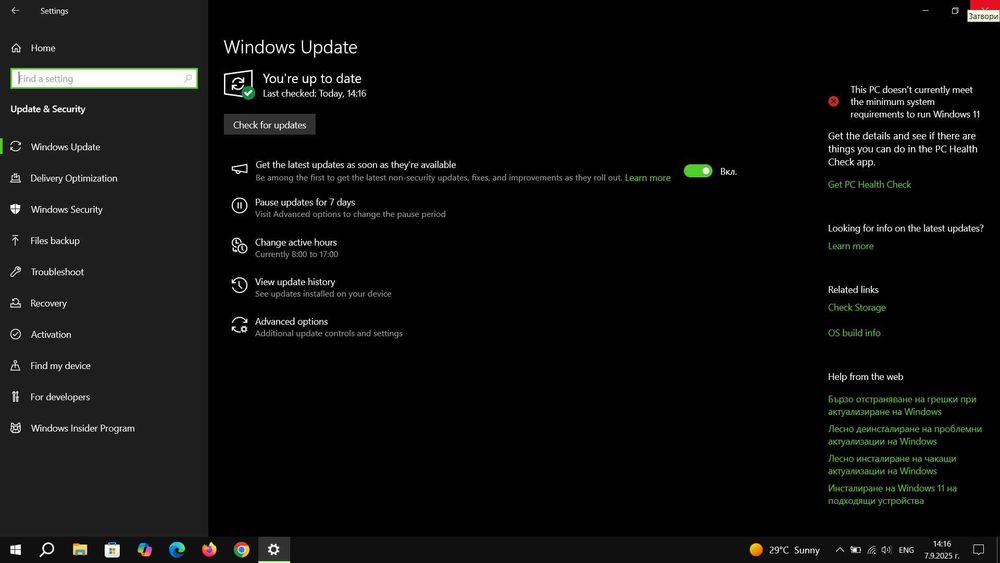Open Windows Security section

[x=104, y=209]
